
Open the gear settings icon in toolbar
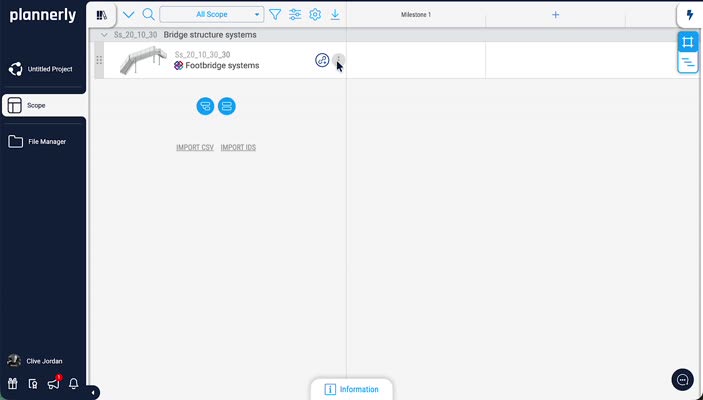(315, 14)
